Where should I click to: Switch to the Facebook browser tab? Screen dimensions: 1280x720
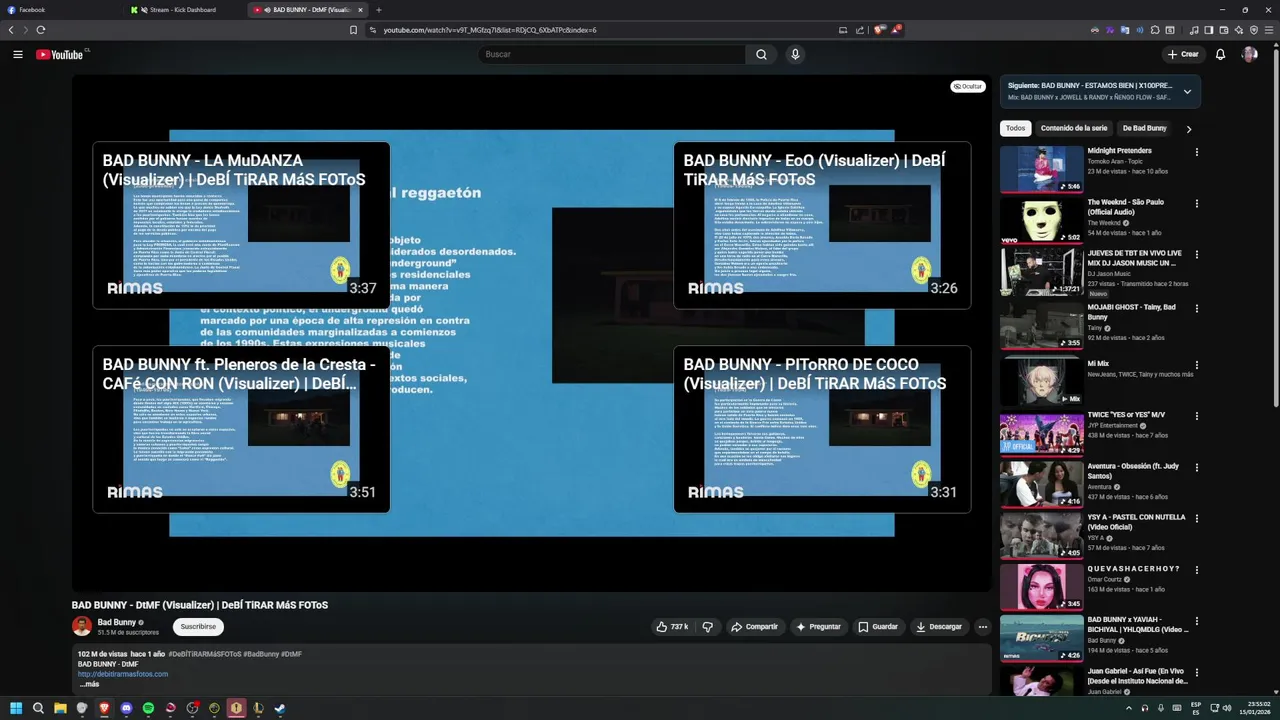(60, 10)
